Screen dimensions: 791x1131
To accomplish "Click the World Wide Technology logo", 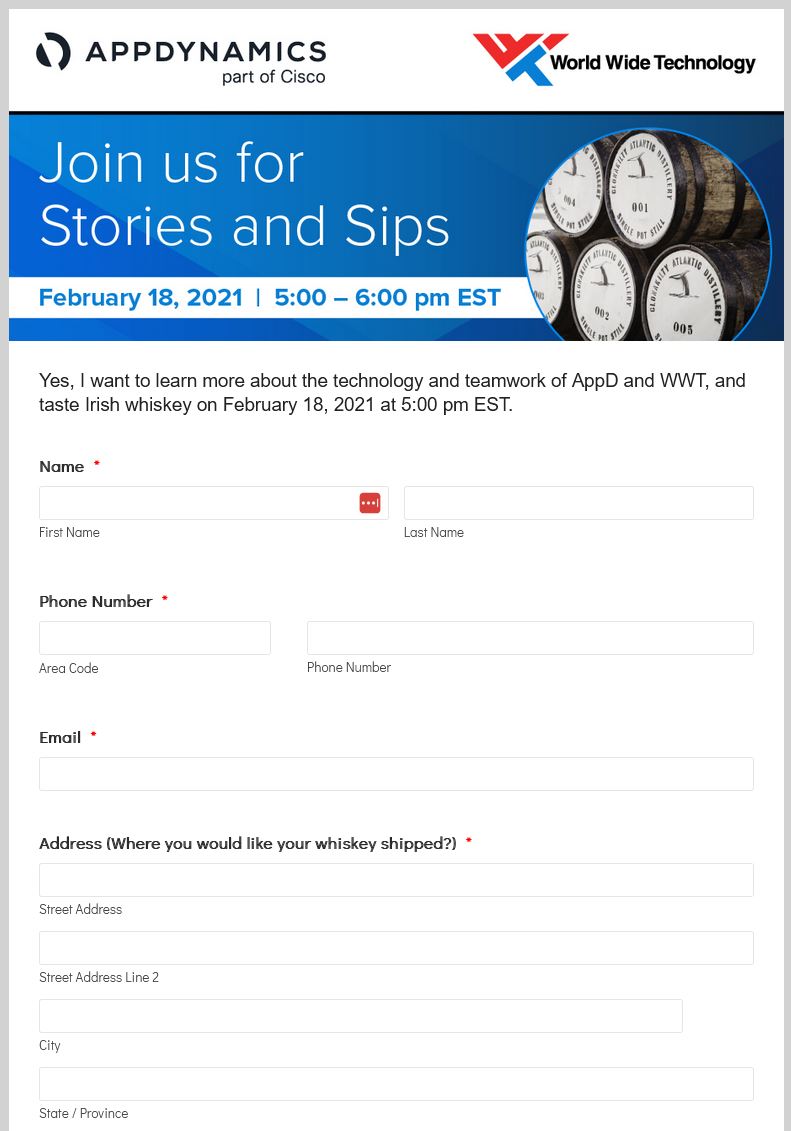I will click(614, 60).
